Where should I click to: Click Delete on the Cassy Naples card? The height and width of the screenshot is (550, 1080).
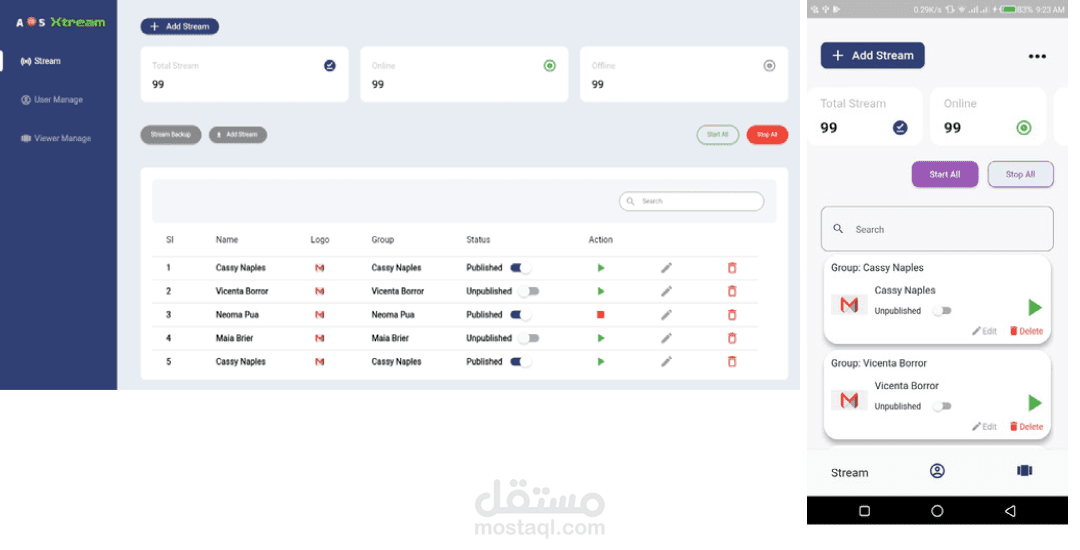(1026, 331)
